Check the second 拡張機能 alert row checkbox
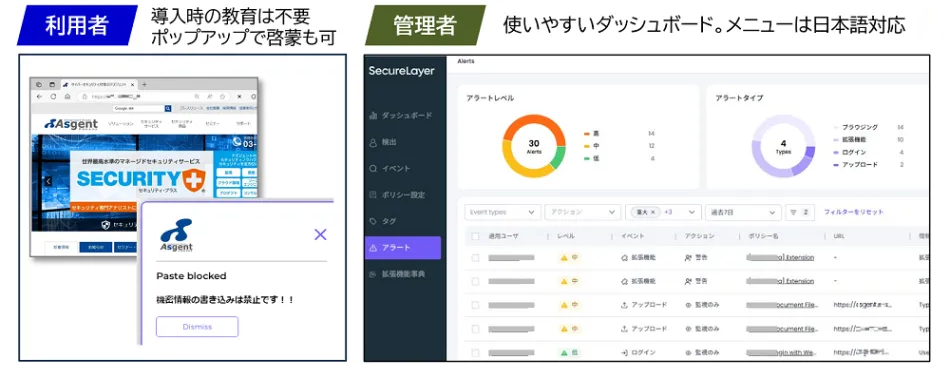 [x=475, y=282]
